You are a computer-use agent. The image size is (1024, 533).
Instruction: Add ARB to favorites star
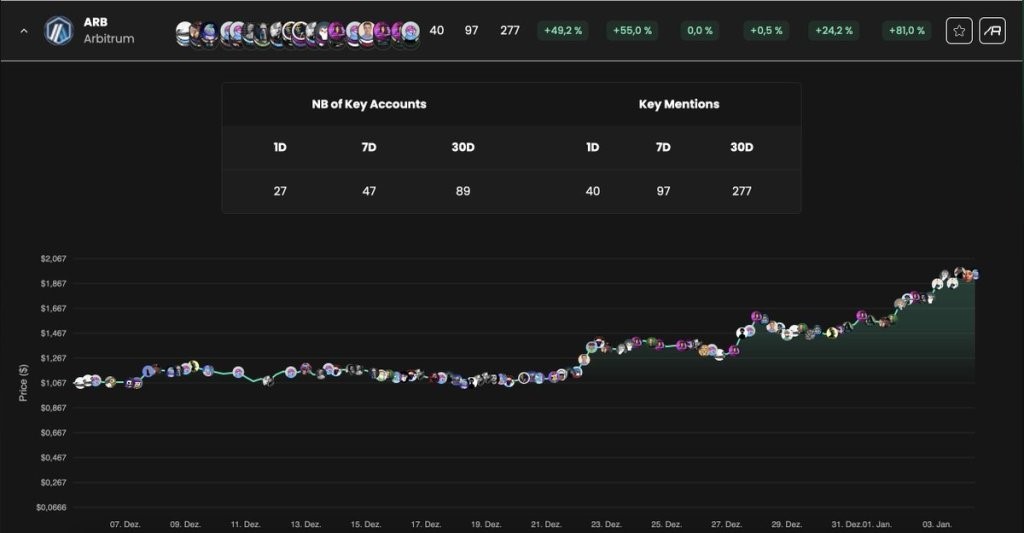click(x=959, y=31)
